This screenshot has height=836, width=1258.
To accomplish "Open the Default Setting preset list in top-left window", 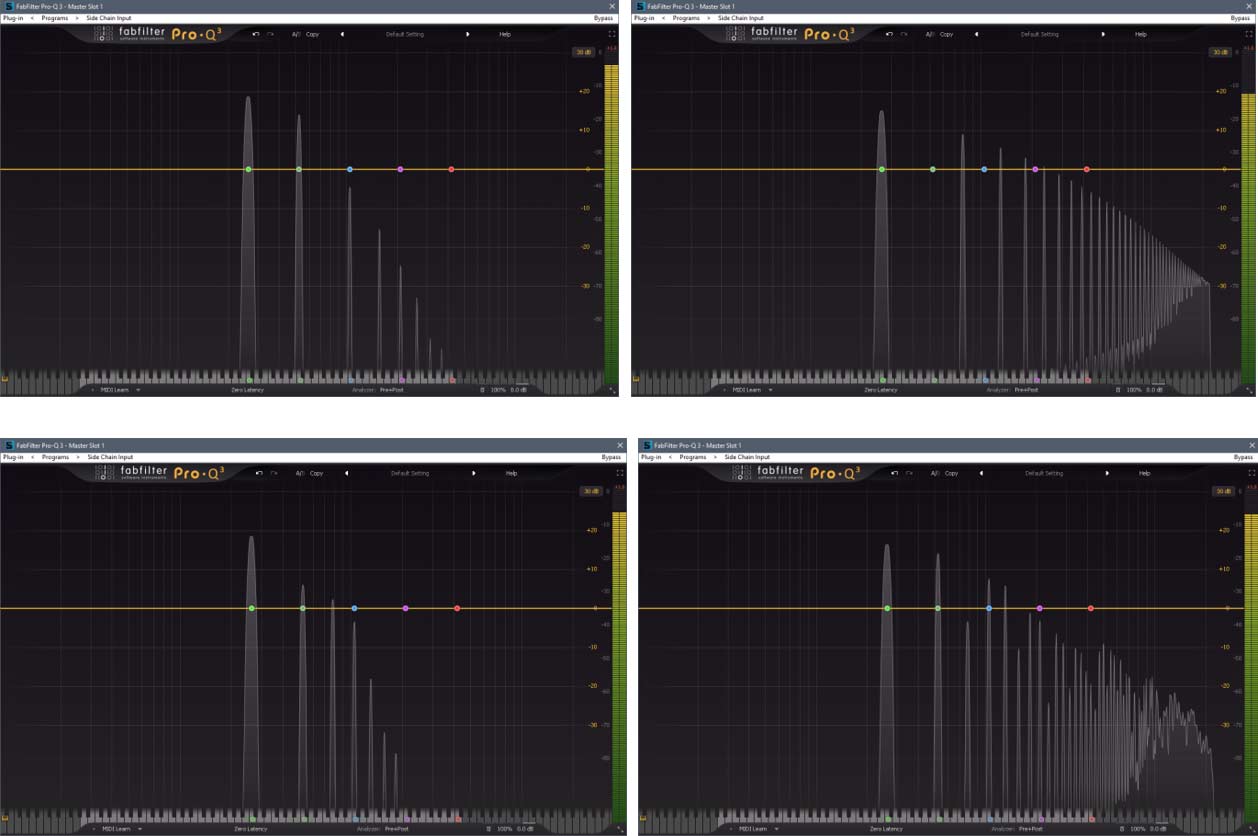I will coord(405,34).
